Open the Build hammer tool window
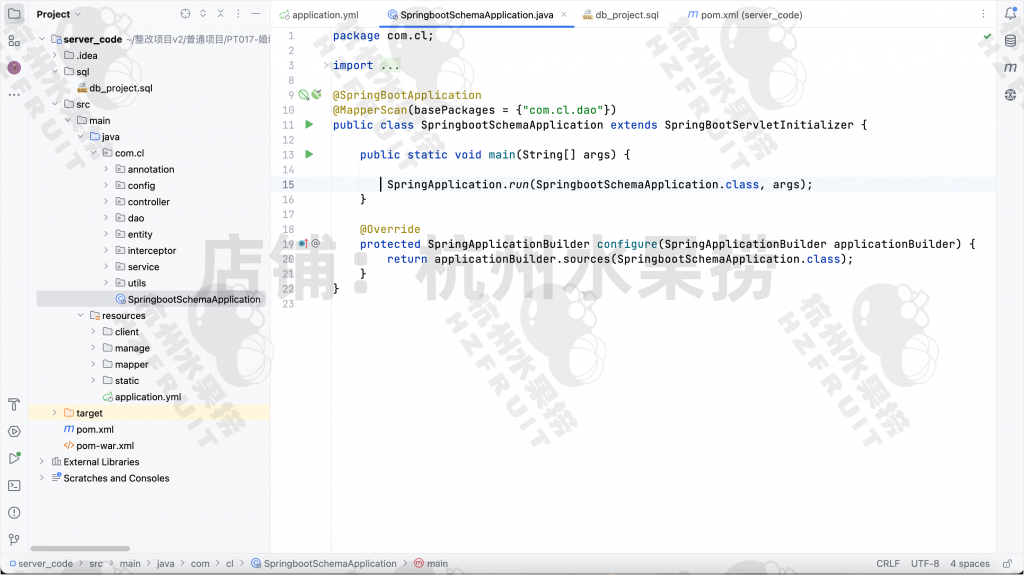The width and height of the screenshot is (1024, 575). pyautogui.click(x=14, y=405)
